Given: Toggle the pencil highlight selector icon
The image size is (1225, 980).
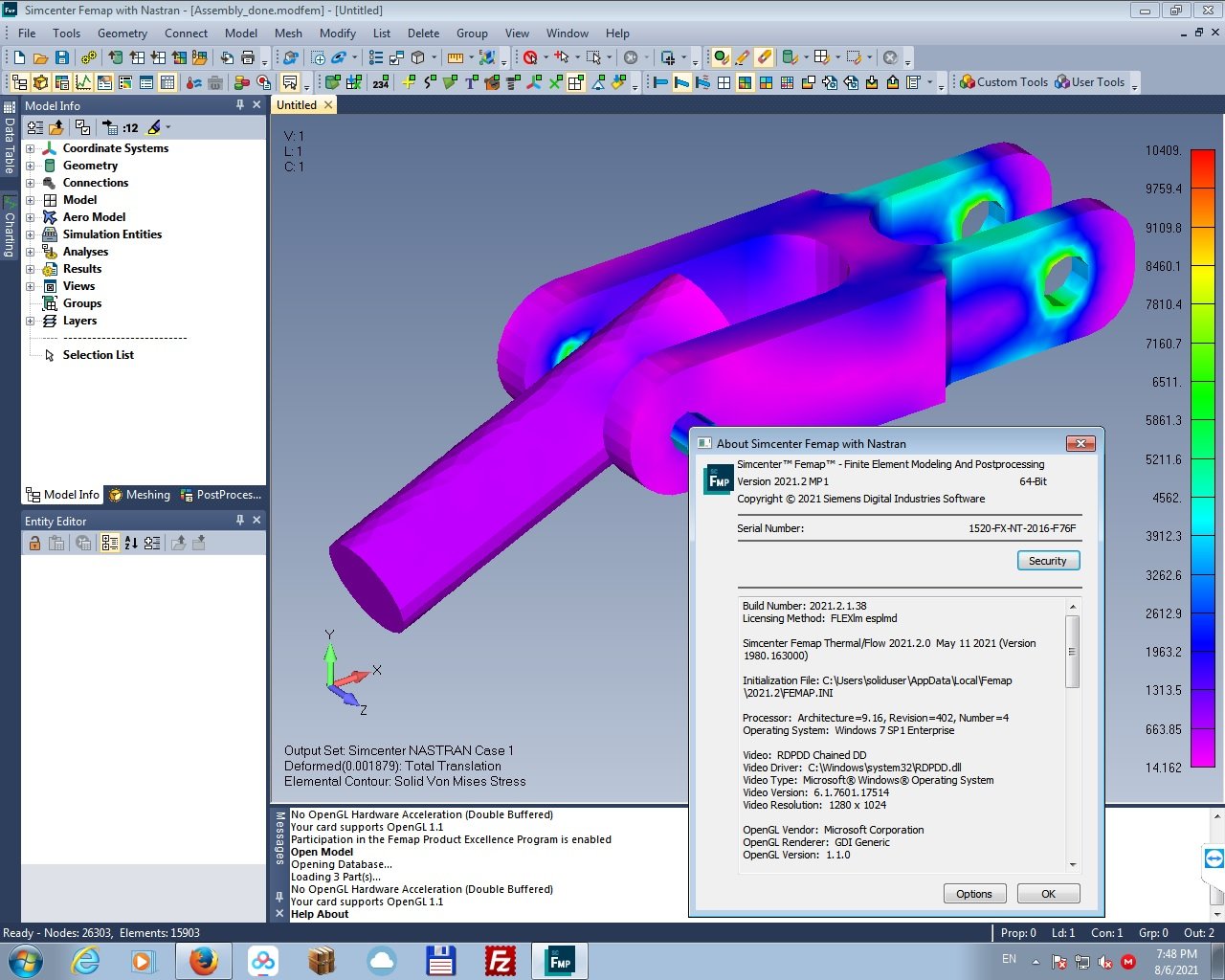Looking at the screenshot, I should [743, 58].
